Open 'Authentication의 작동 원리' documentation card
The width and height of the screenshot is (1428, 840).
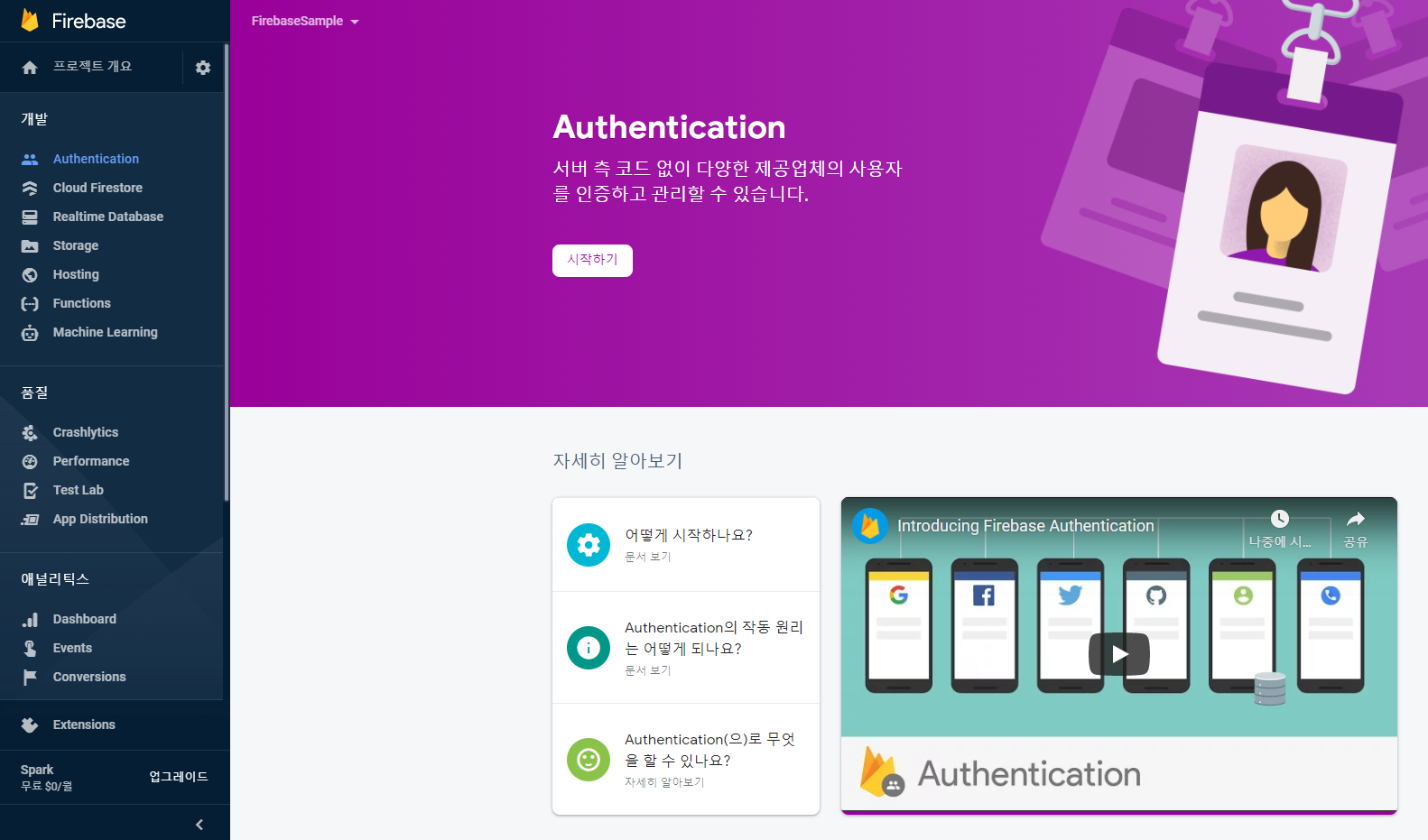click(686, 648)
